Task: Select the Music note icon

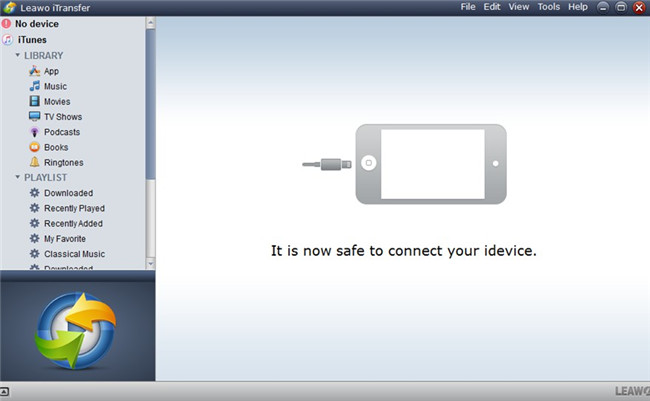Action: (34, 86)
